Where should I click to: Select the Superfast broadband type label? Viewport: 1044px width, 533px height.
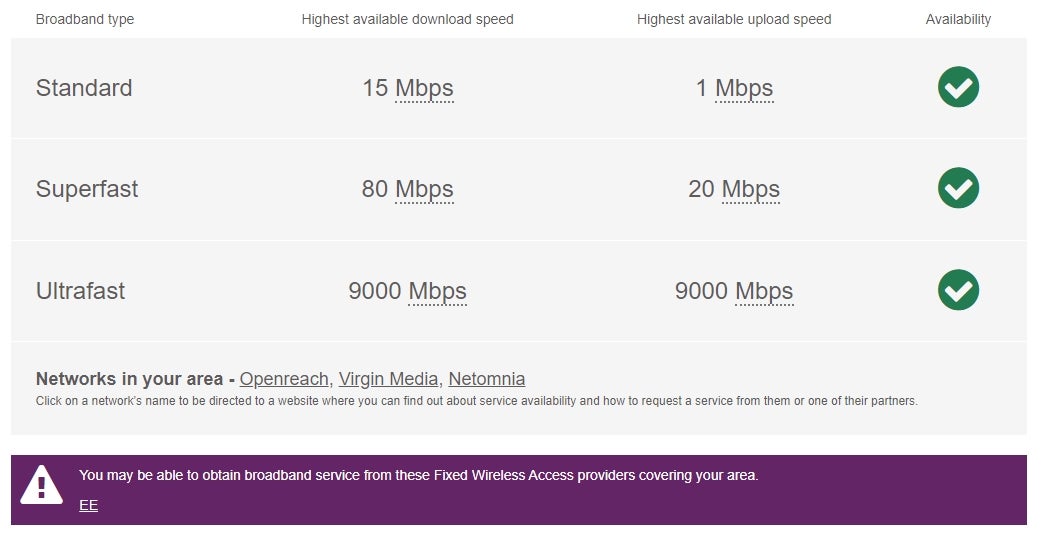(x=87, y=189)
